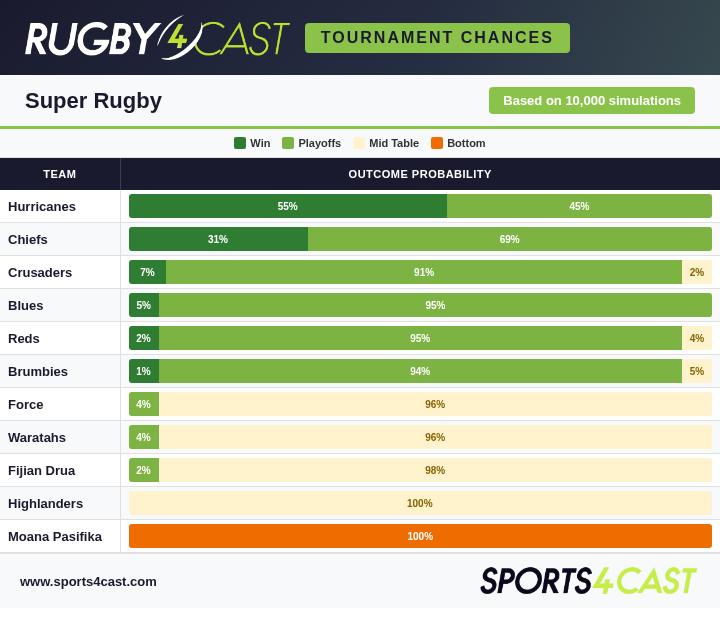Screen dimensions: 720x628
Task: Click Hurricanes 55% win bar segment
Action: click(x=288, y=206)
